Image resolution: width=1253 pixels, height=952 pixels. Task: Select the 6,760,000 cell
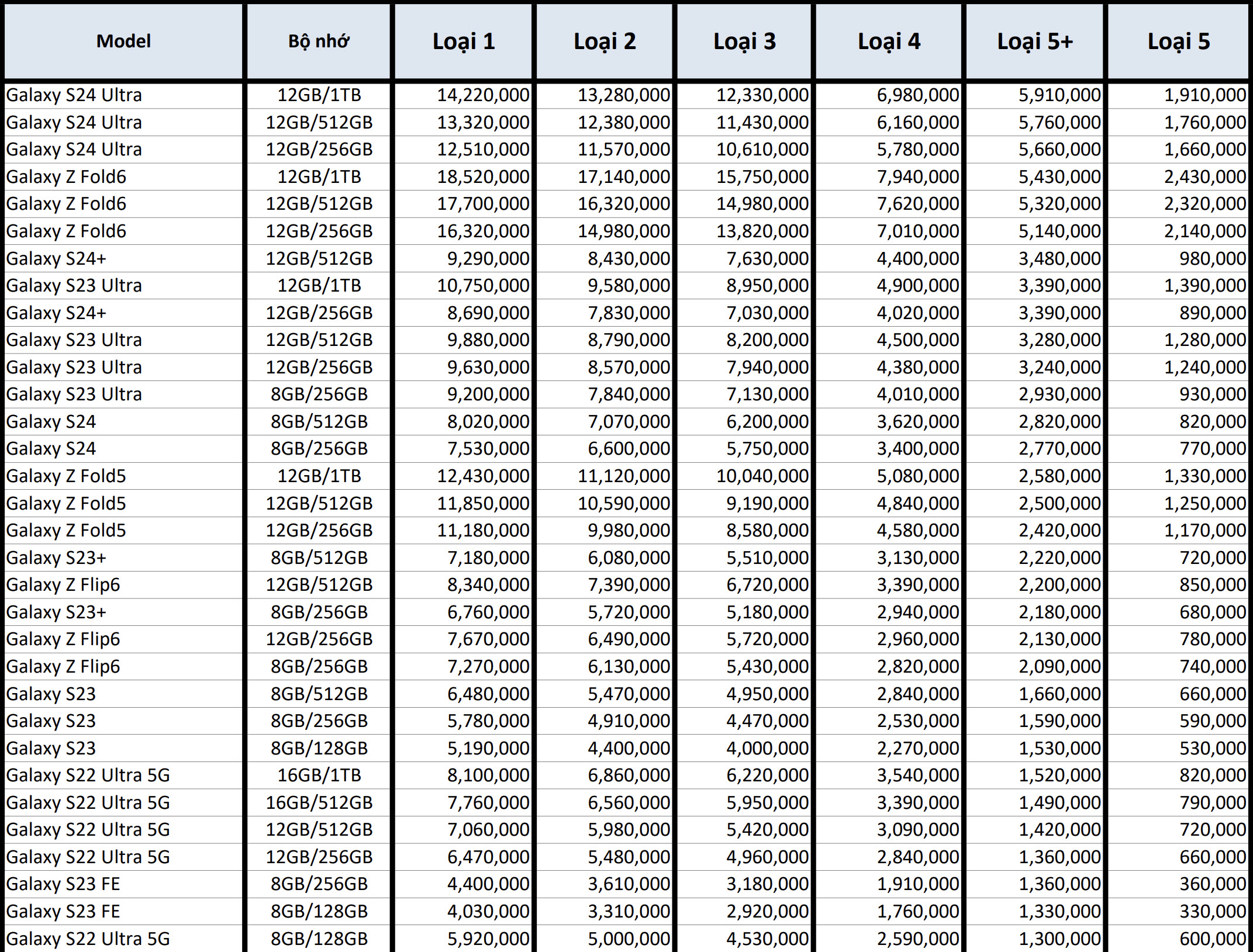[464, 612]
